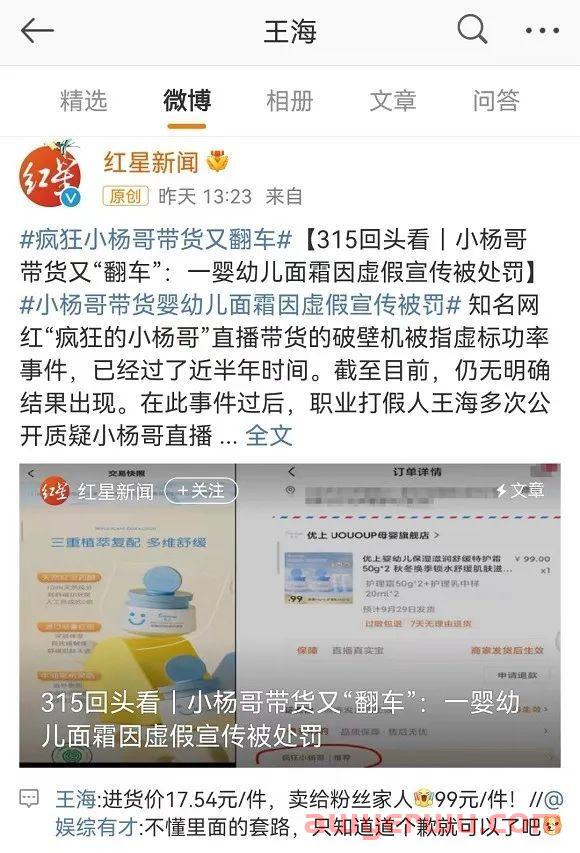Tap the small 红星 logo on thumbnail
The width and height of the screenshot is (580, 853).
point(55,491)
